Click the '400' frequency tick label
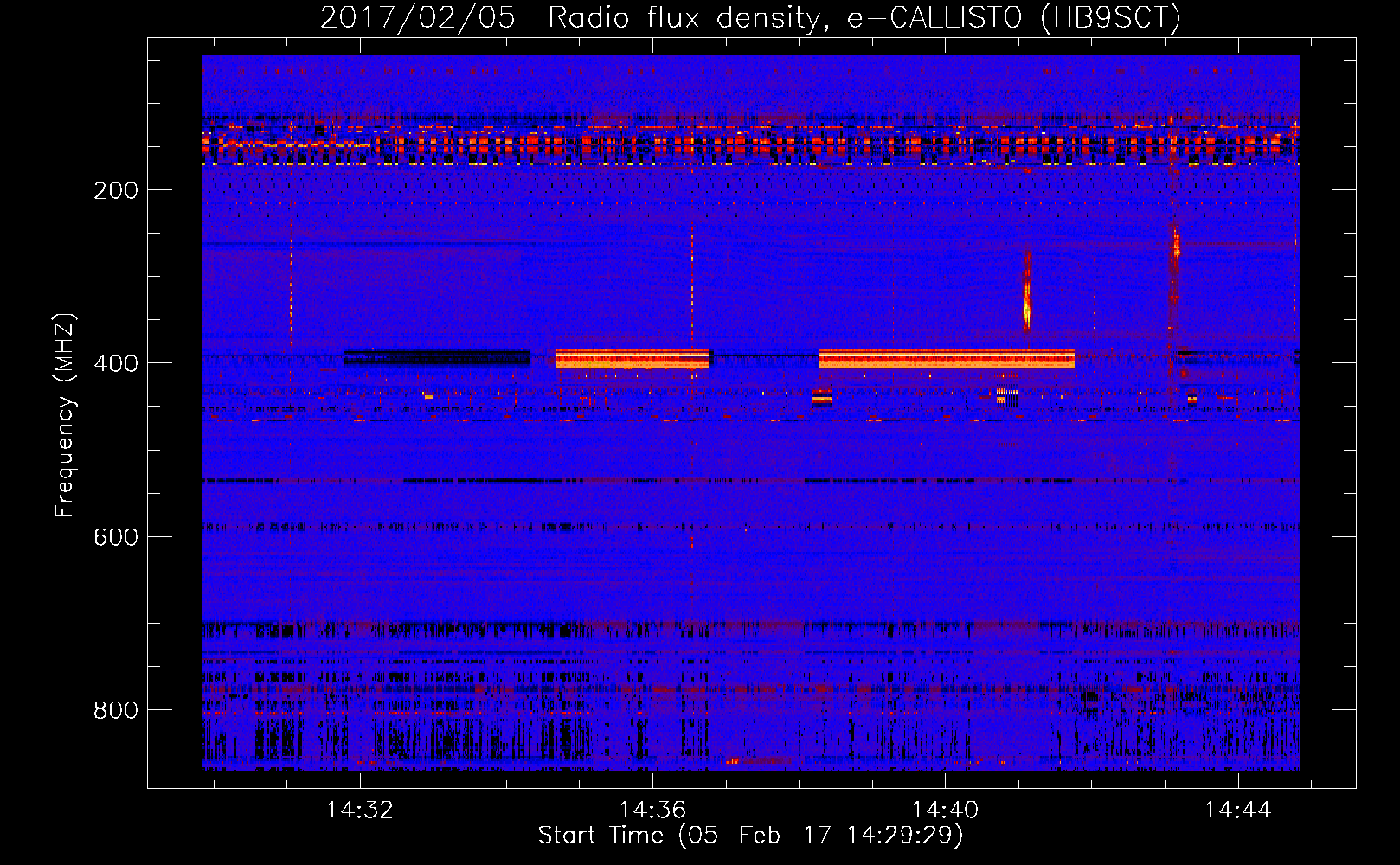The width and height of the screenshot is (1400, 865). click(115, 363)
